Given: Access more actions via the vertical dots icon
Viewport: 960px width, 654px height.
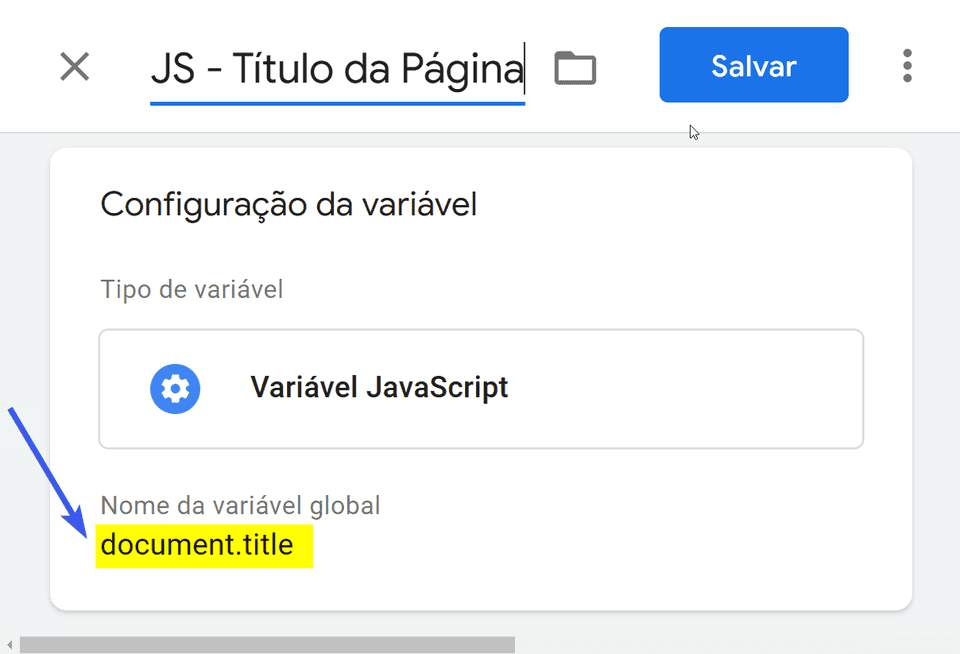Looking at the screenshot, I should (907, 66).
